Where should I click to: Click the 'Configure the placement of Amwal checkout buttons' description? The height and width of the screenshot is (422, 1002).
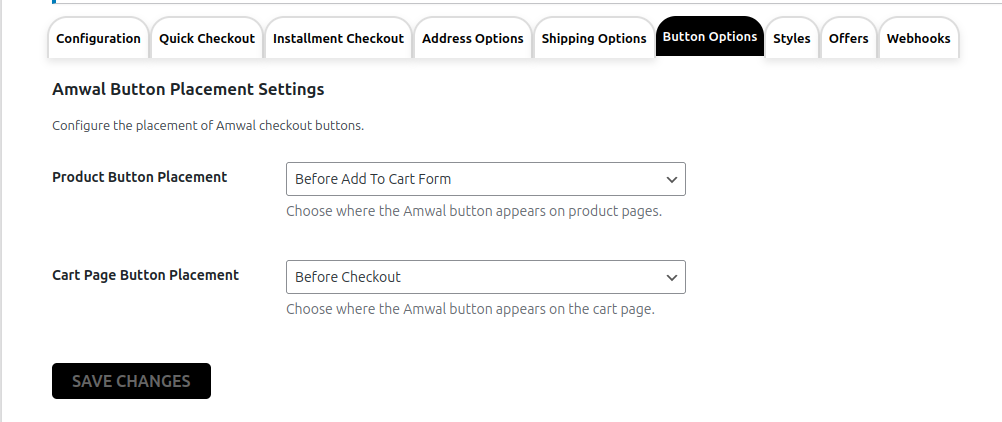click(207, 127)
